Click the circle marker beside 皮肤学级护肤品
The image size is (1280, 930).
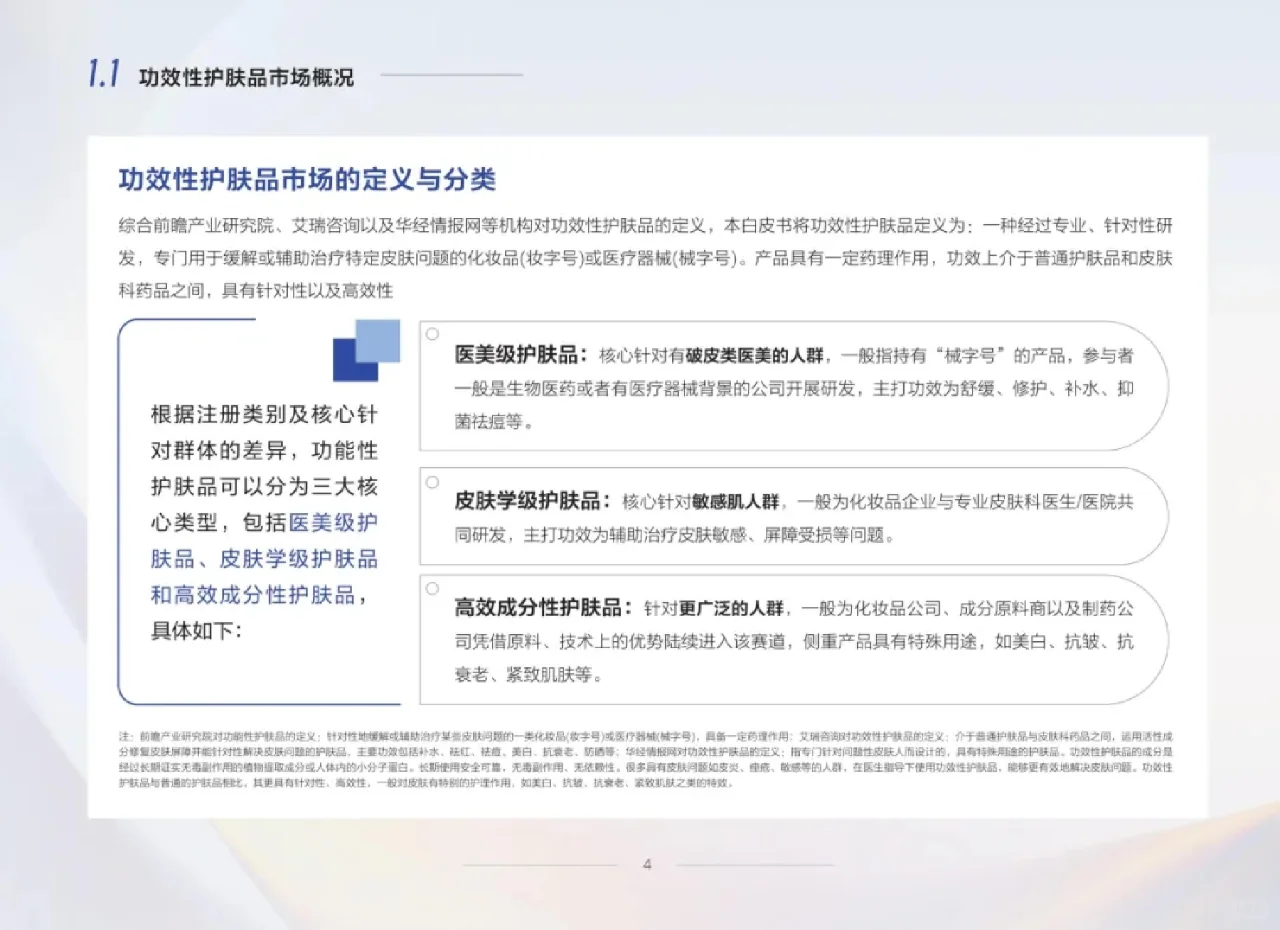(432, 482)
